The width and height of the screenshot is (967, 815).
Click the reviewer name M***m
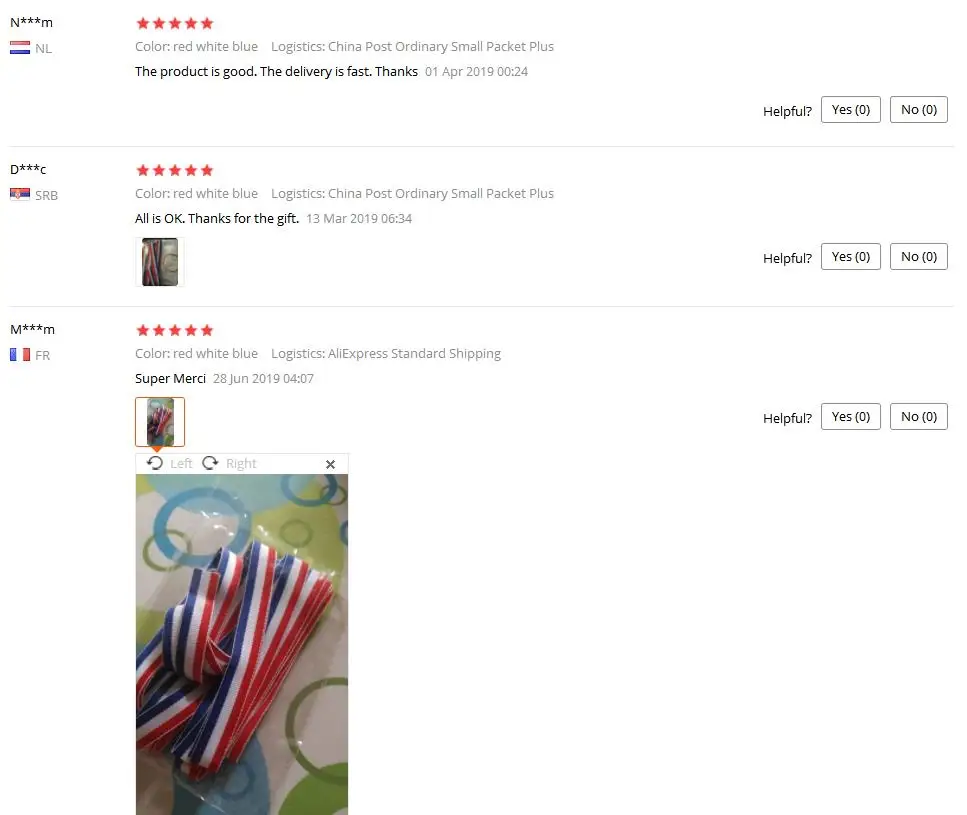tap(32, 329)
